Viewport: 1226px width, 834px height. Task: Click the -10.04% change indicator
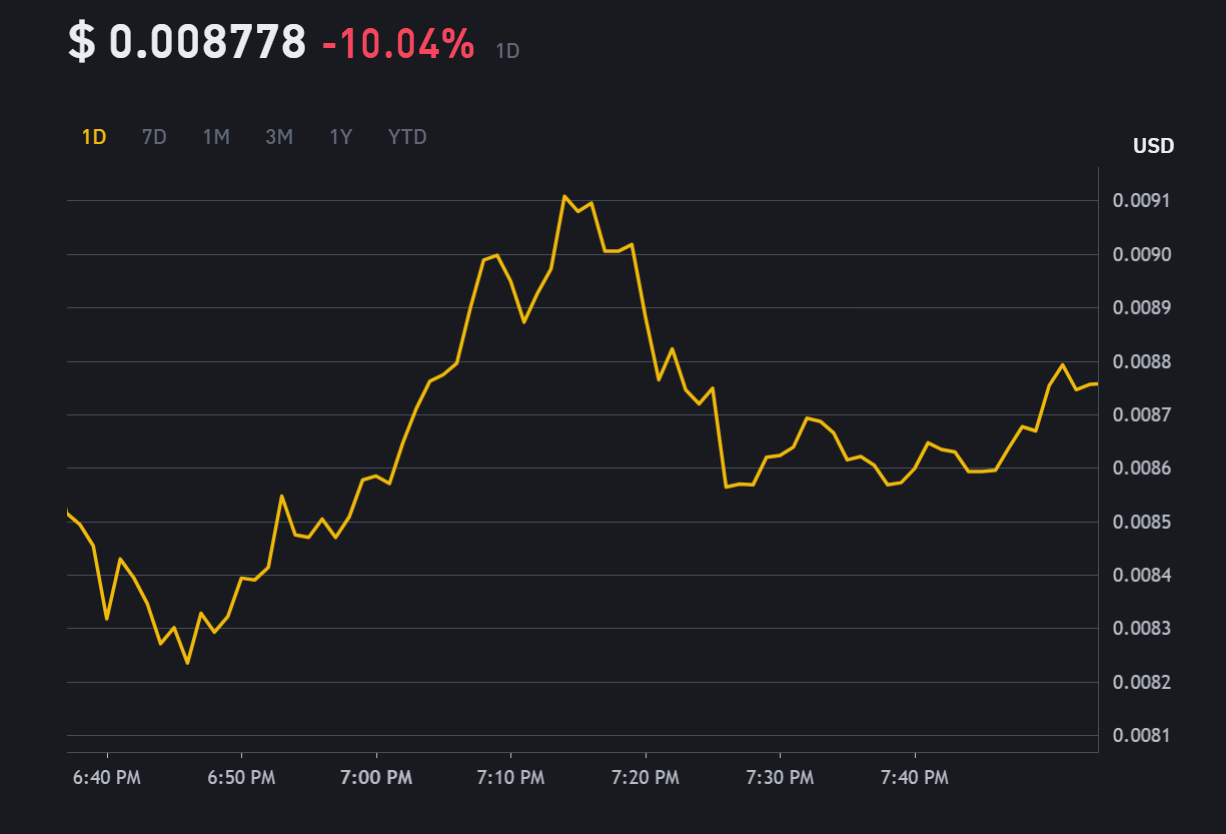[x=398, y=44]
